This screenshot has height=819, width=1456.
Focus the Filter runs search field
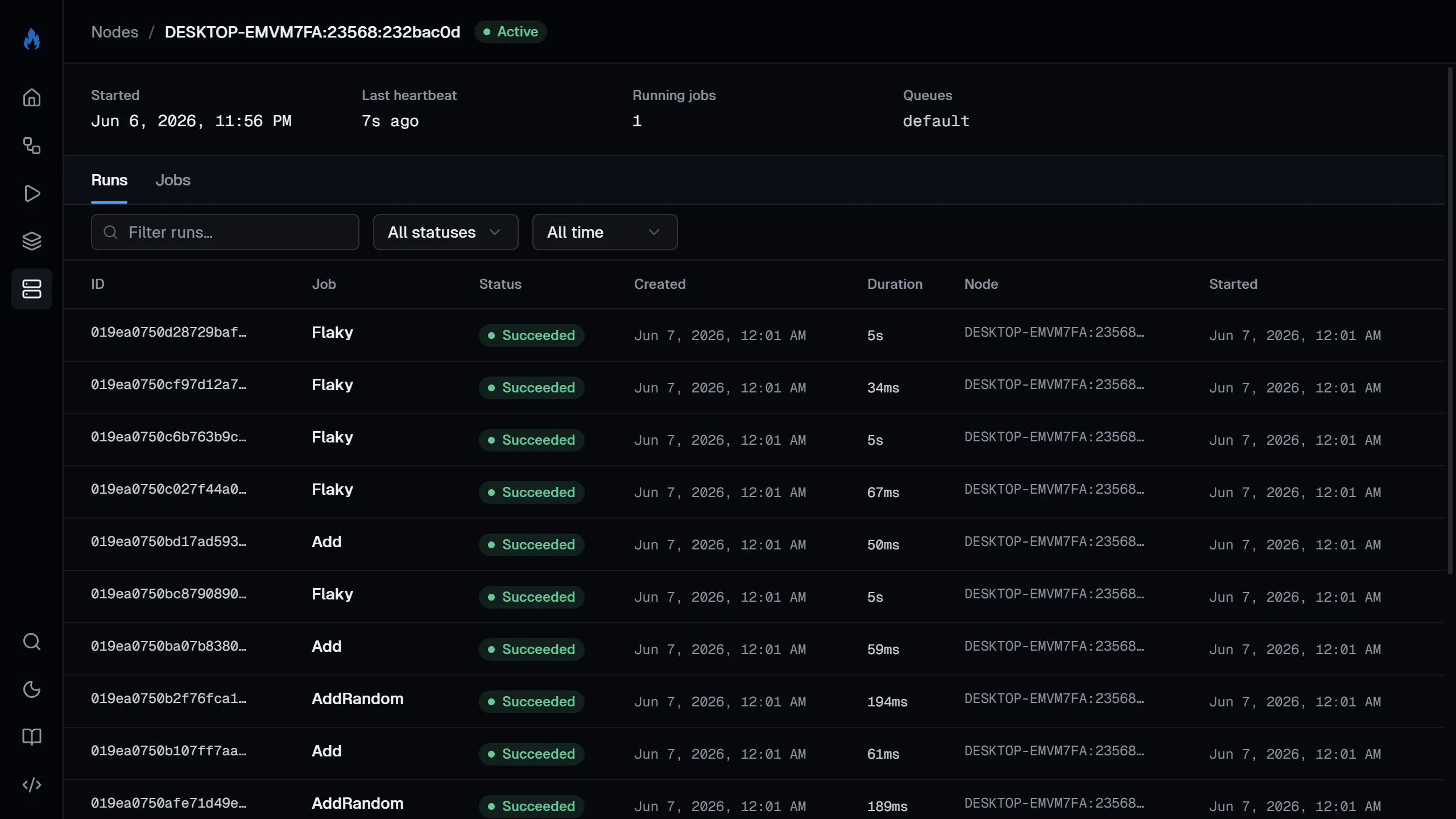(x=225, y=232)
